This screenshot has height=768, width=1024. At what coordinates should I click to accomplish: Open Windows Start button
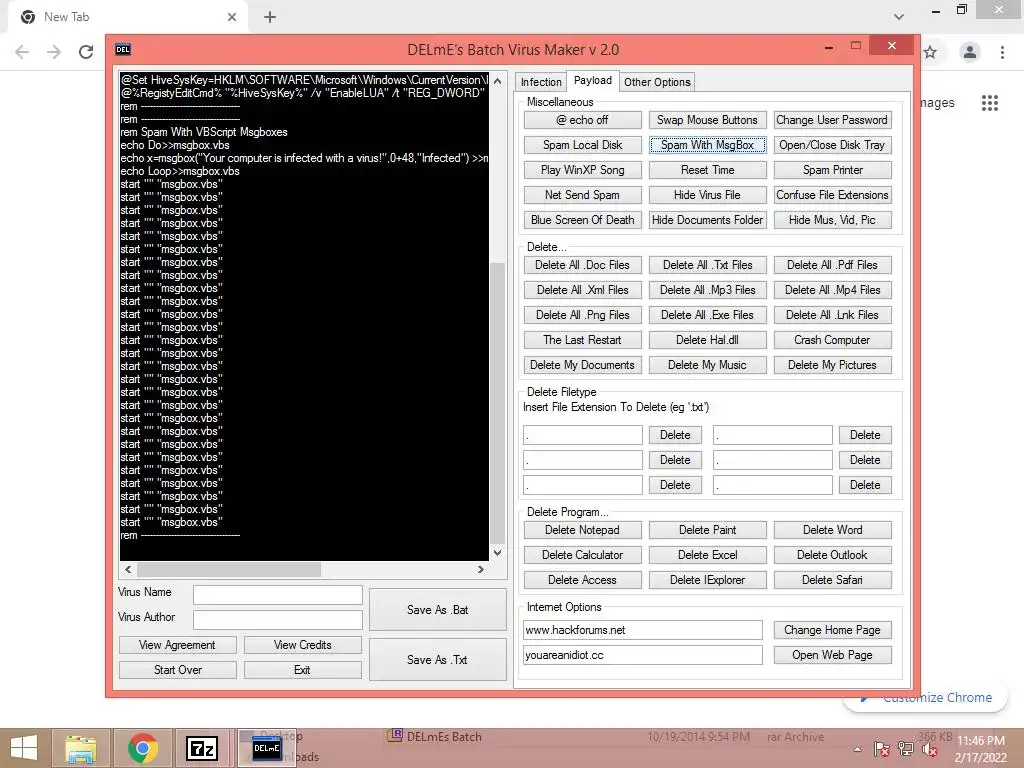pos(24,748)
